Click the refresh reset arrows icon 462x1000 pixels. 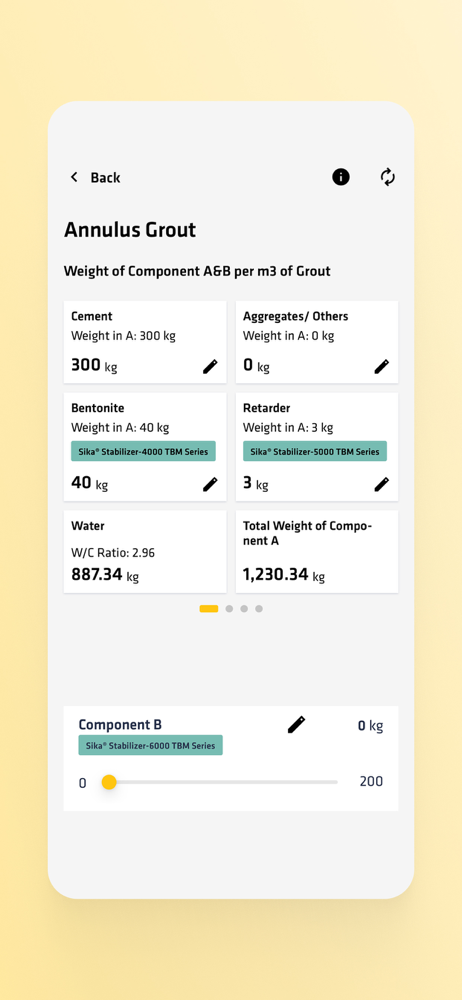(x=387, y=177)
